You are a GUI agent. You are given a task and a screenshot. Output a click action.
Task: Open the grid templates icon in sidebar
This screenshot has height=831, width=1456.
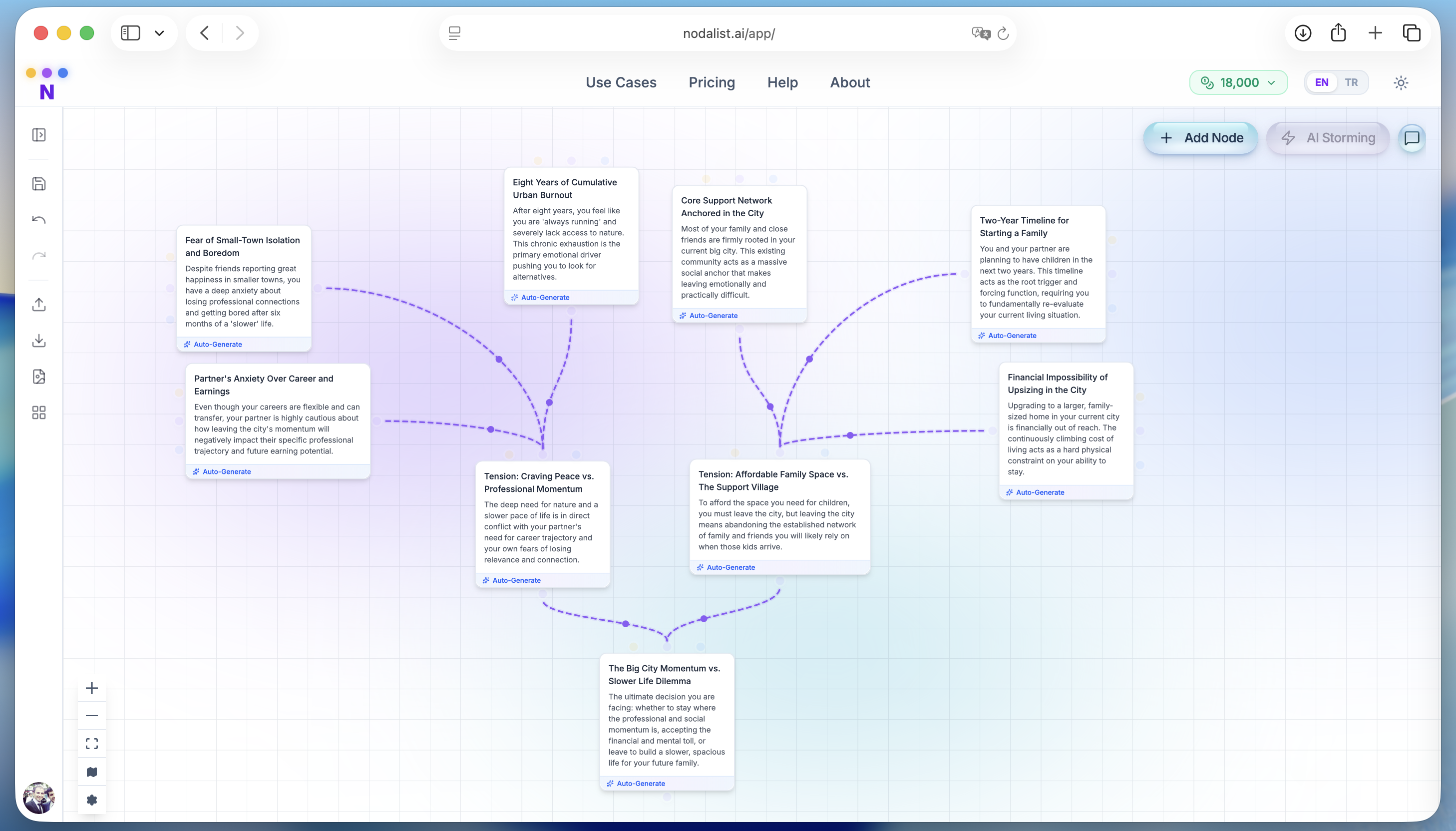(x=39, y=413)
